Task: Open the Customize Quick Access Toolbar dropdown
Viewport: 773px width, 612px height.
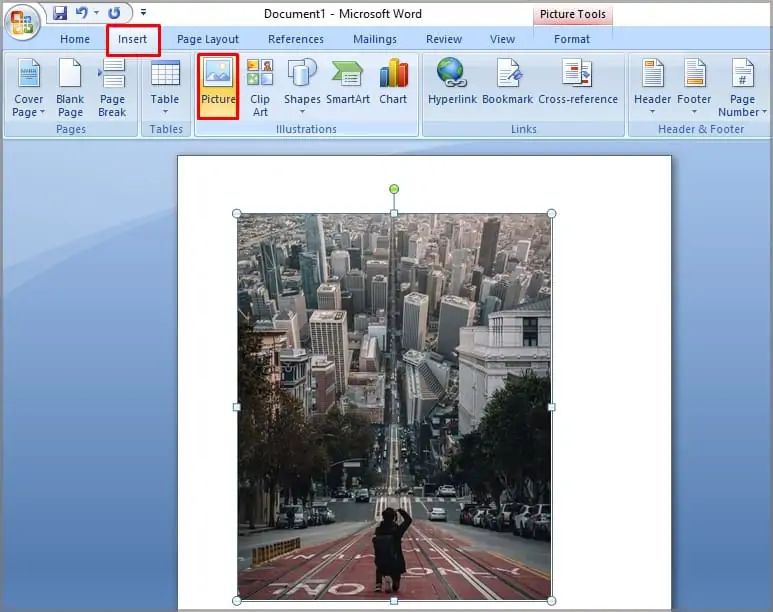Action: pyautogui.click(x=143, y=12)
